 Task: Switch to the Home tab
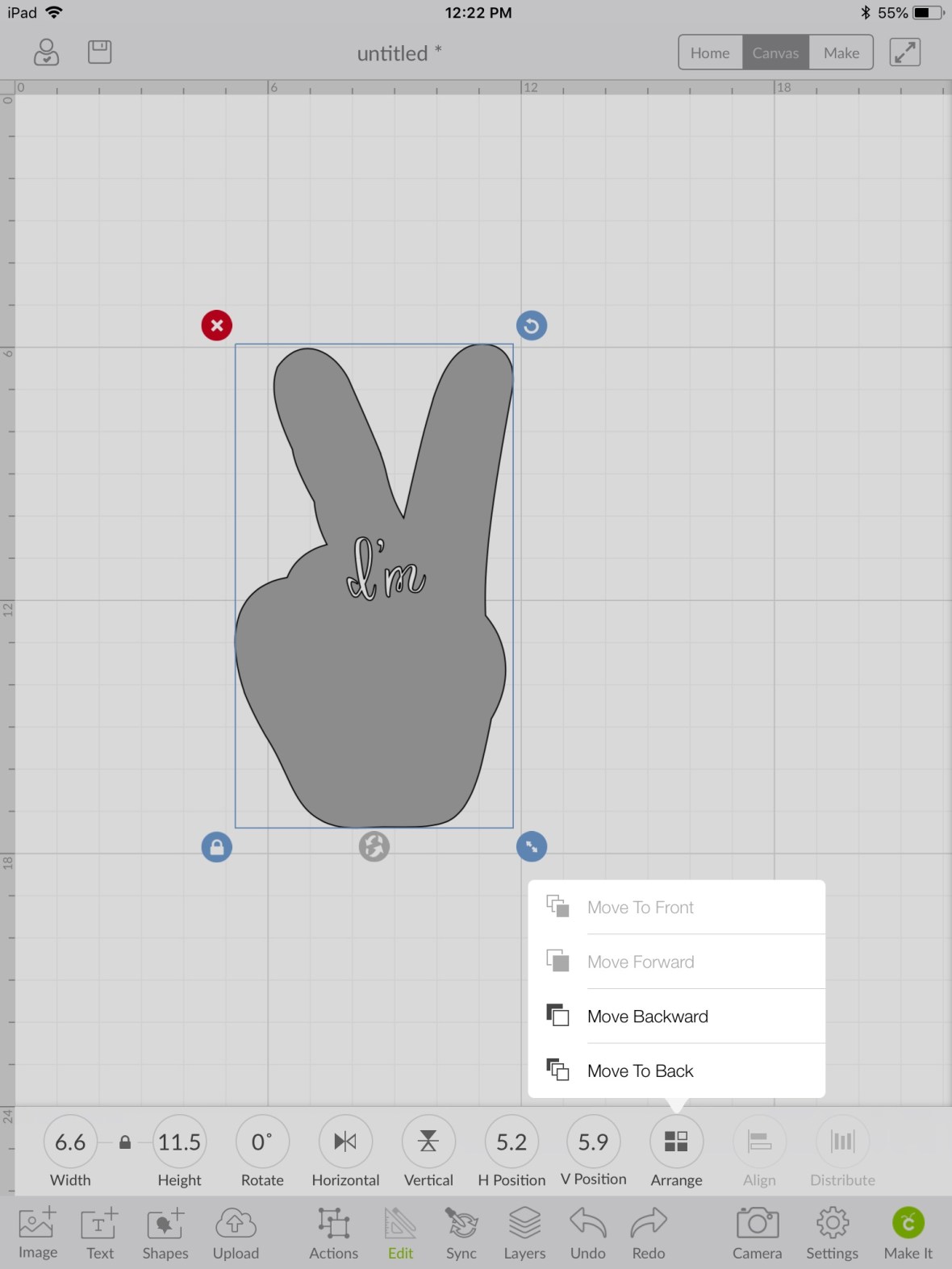710,52
